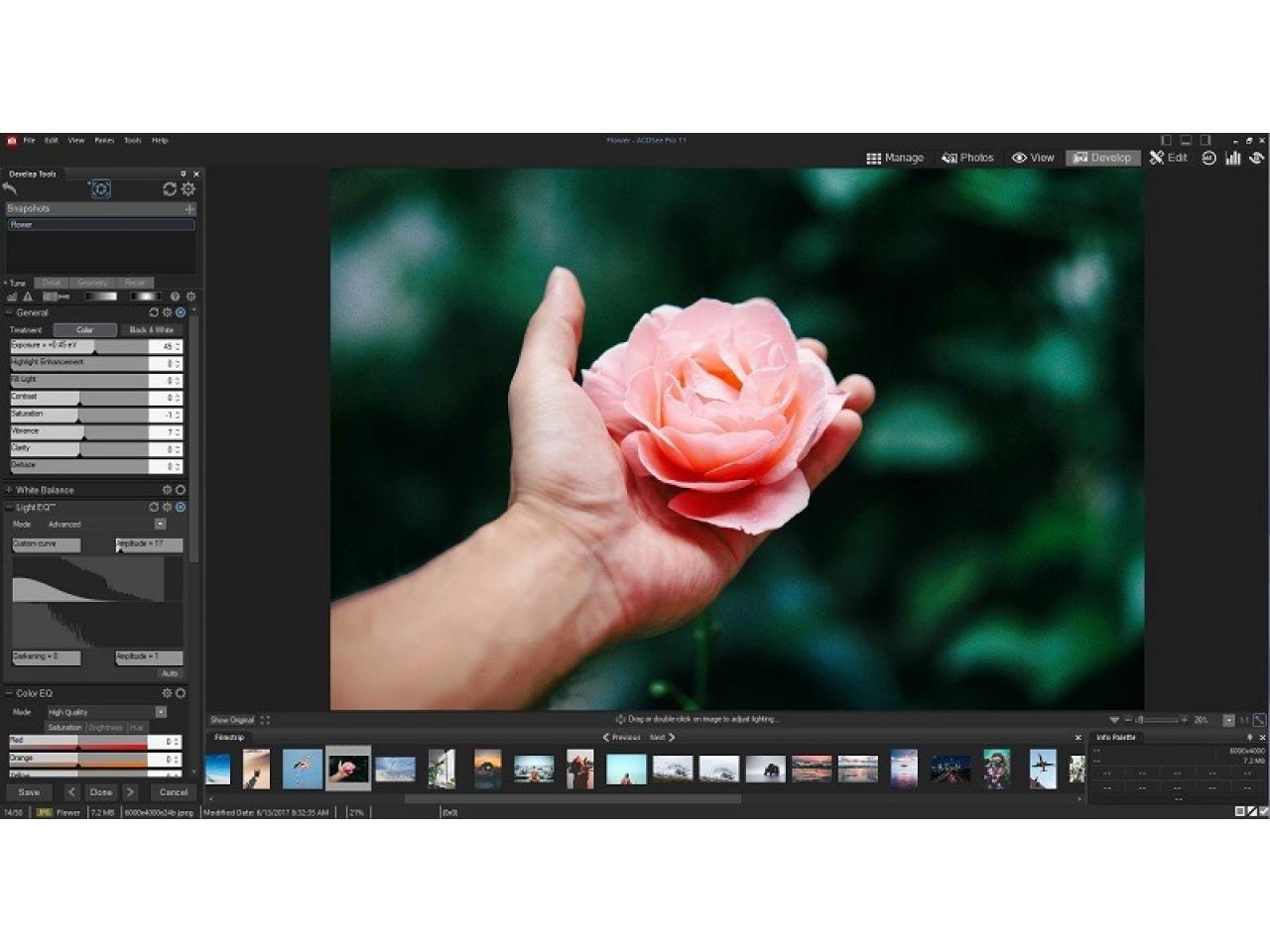Pin the Info Palette panel
Screen dimensions: 1270x952
1249,738
